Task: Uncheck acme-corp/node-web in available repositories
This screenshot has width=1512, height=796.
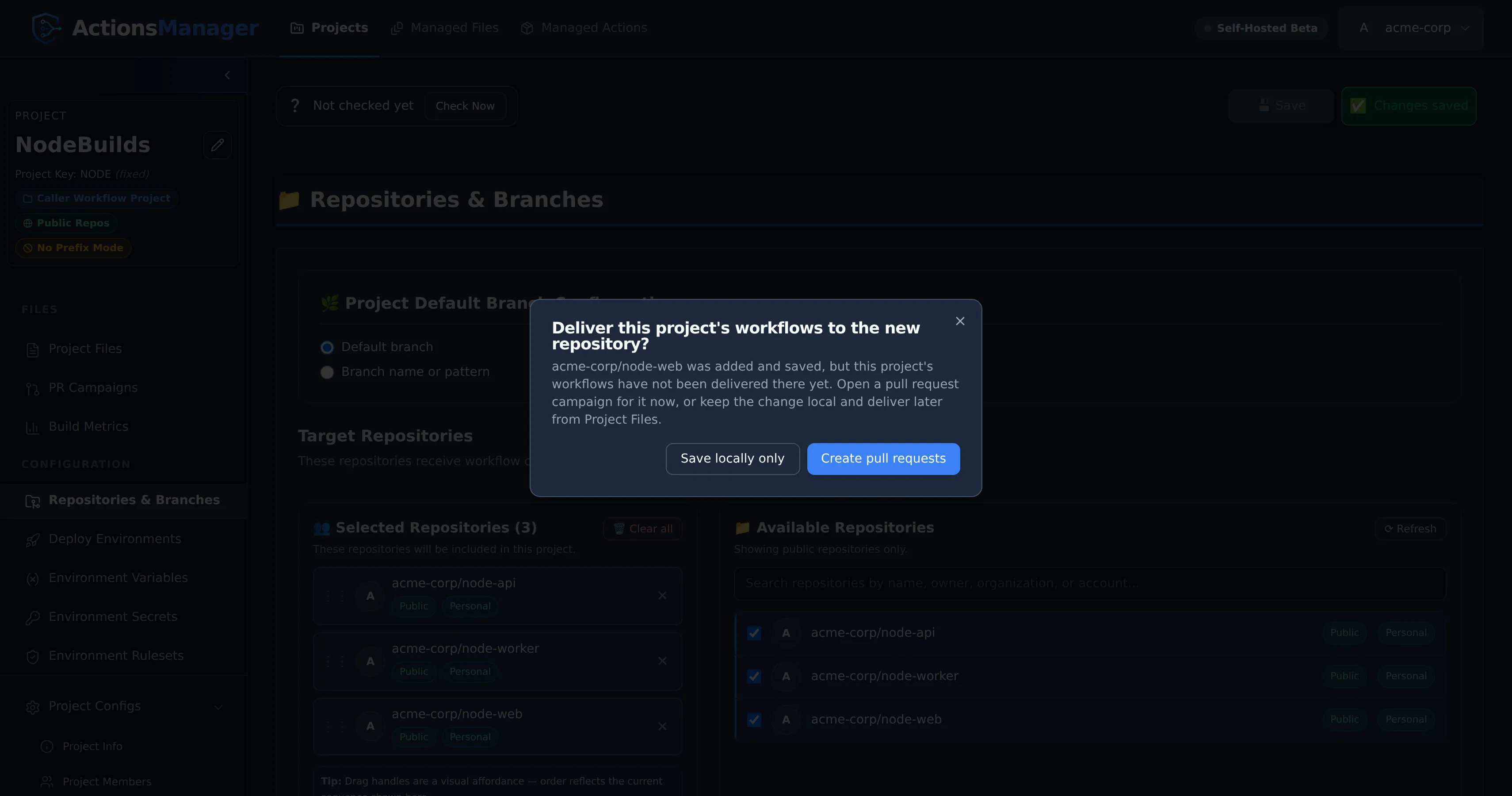Action: tap(754, 719)
